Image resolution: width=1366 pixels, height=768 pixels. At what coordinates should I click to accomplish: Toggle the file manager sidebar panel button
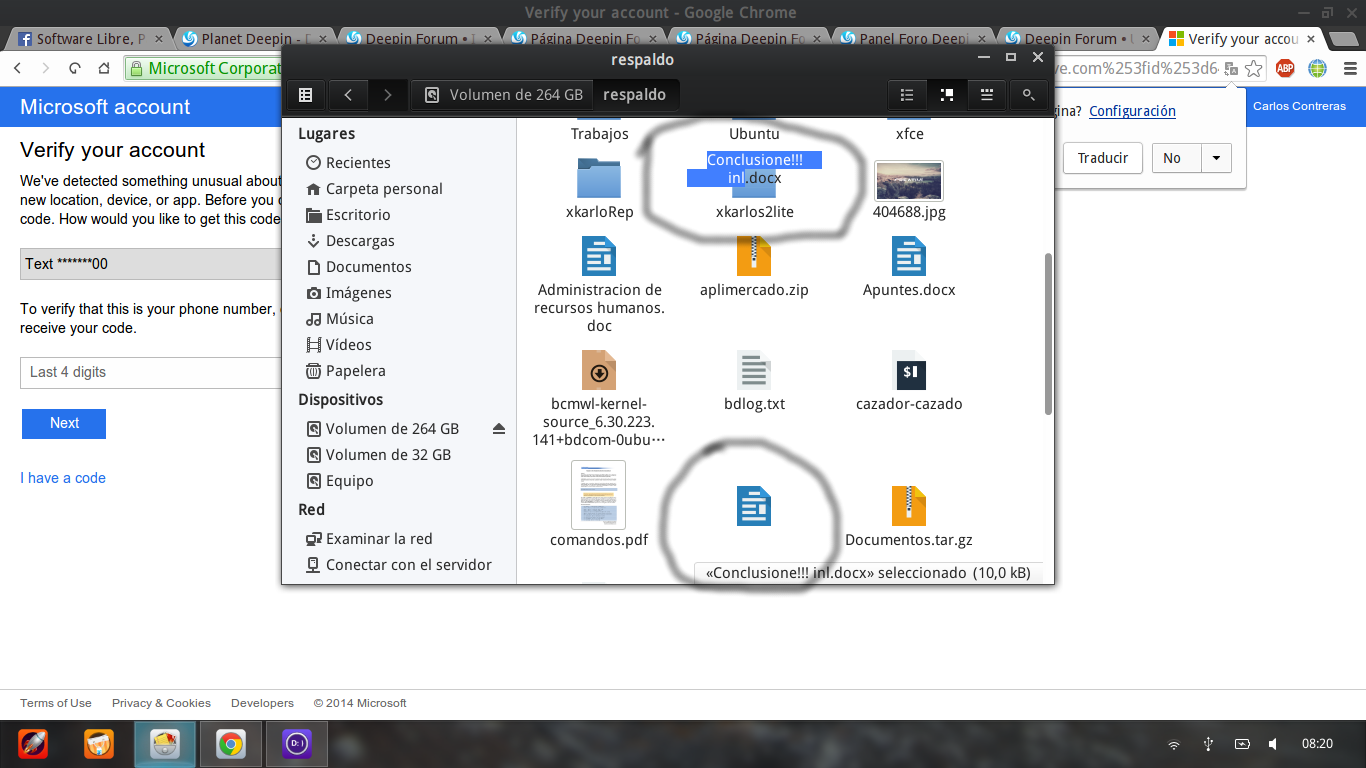click(x=306, y=95)
